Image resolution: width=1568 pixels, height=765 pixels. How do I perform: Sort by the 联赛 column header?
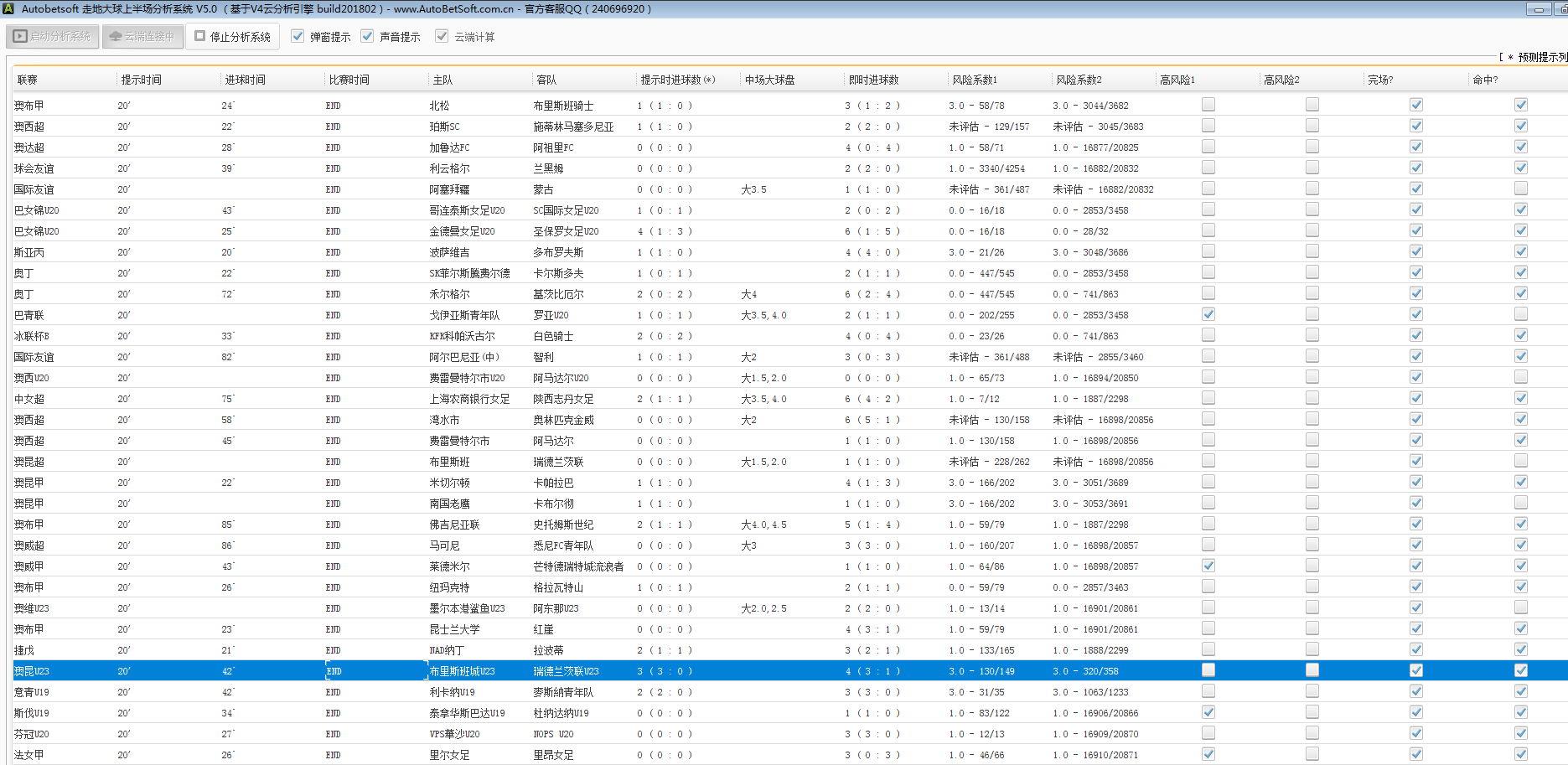(28, 80)
